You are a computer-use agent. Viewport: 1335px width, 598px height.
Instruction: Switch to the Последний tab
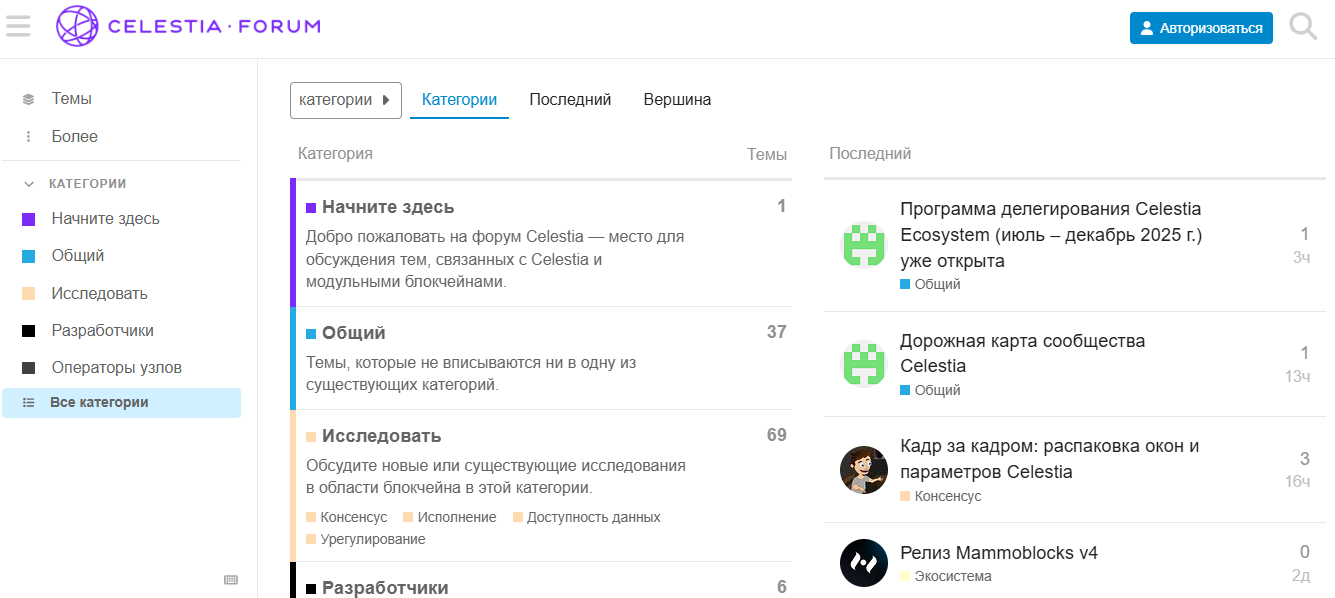[x=570, y=100]
